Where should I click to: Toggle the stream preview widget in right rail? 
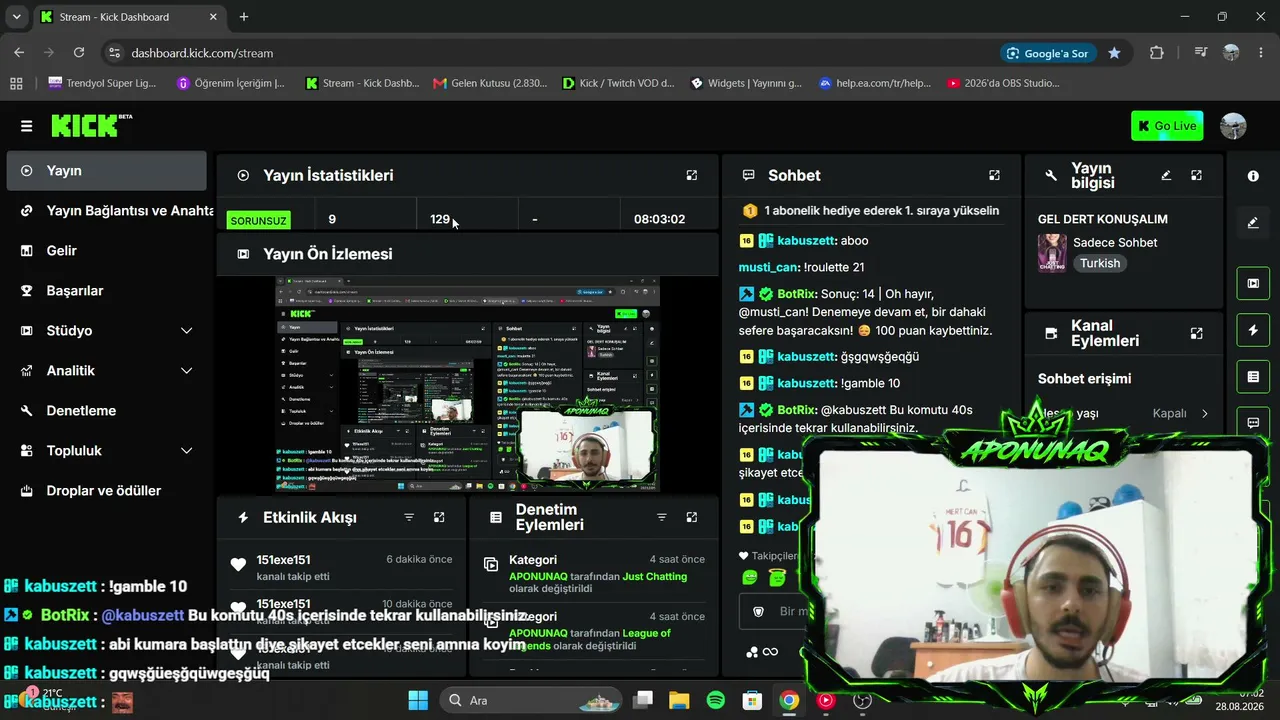[1253, 283]
